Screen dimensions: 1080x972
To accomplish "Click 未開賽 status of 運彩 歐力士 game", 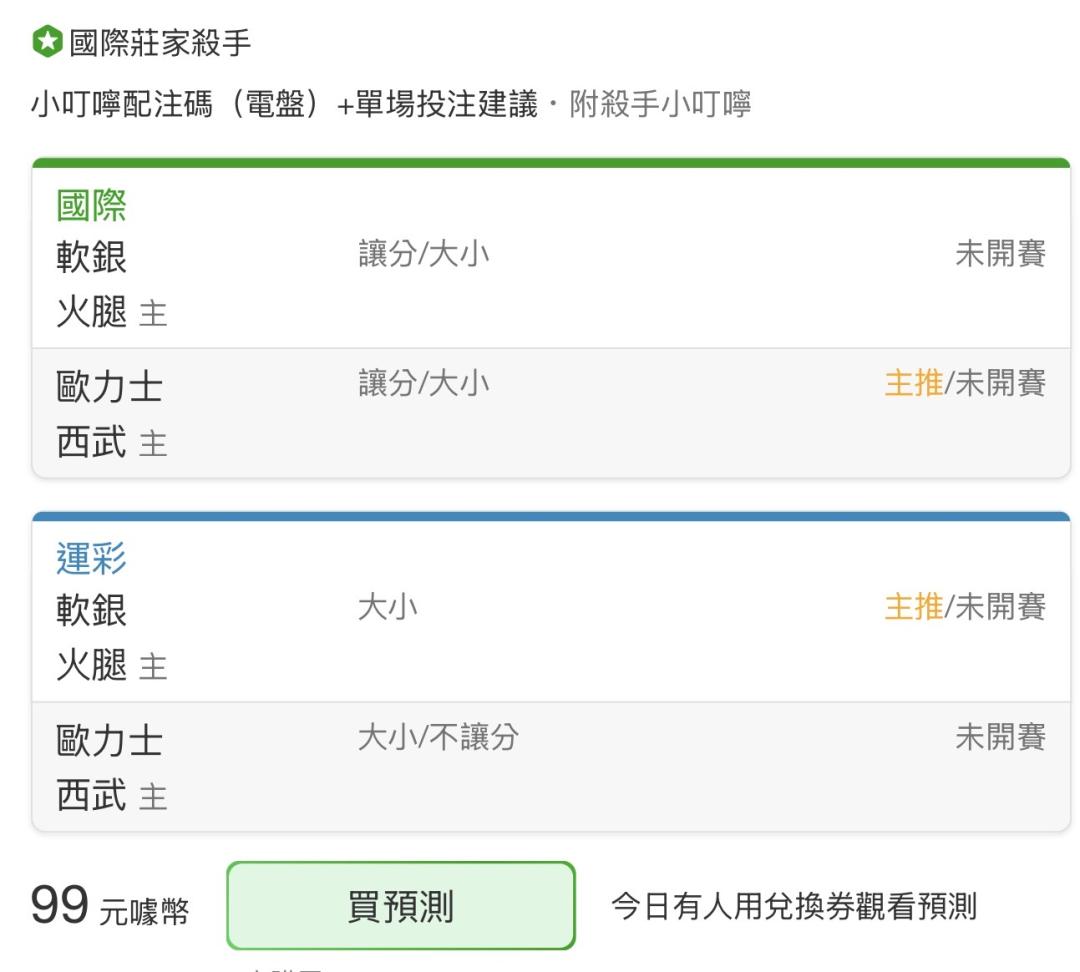I will point(1001,736).
